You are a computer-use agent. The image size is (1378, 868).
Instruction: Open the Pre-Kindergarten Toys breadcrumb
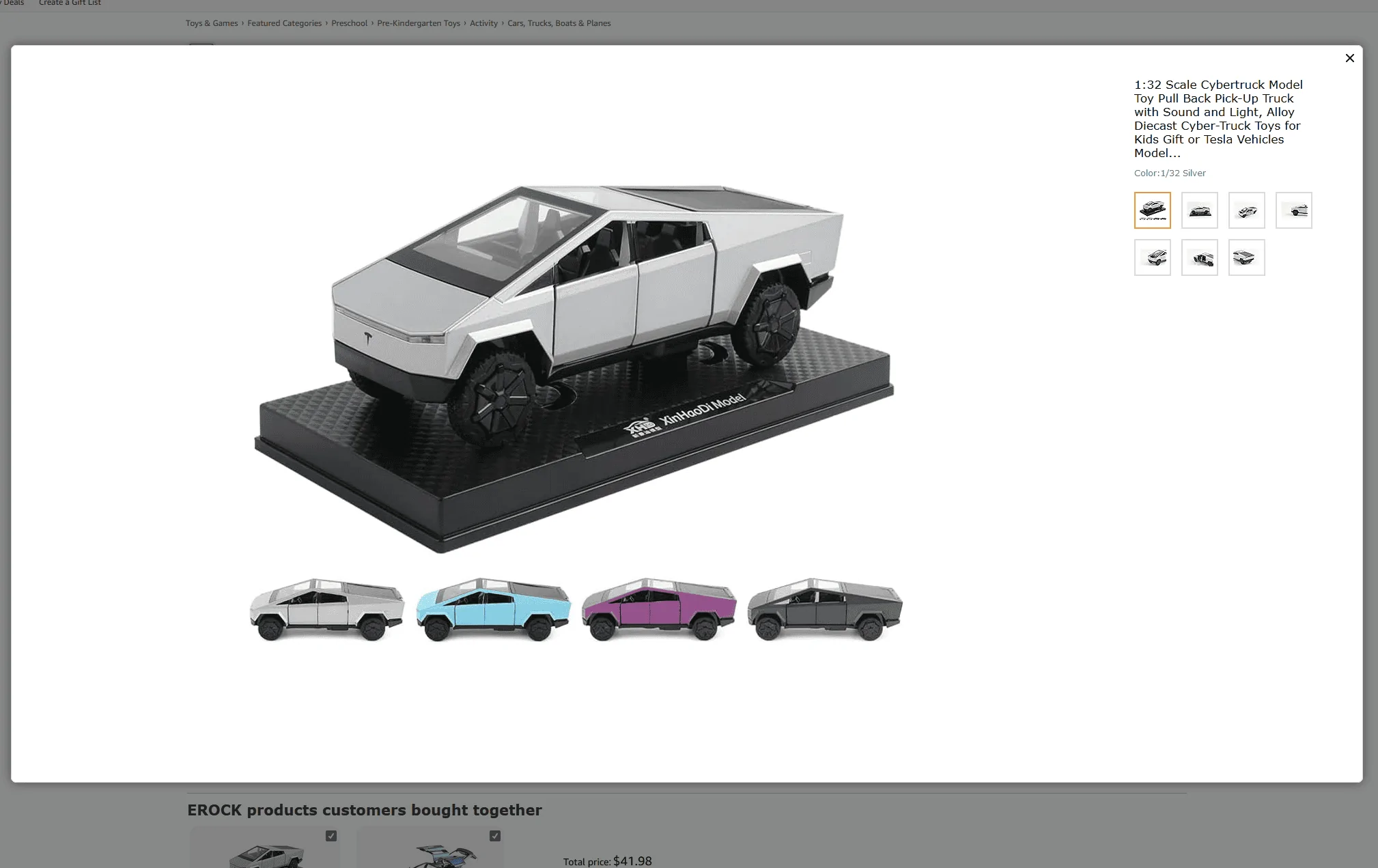(x=419, y=23)
